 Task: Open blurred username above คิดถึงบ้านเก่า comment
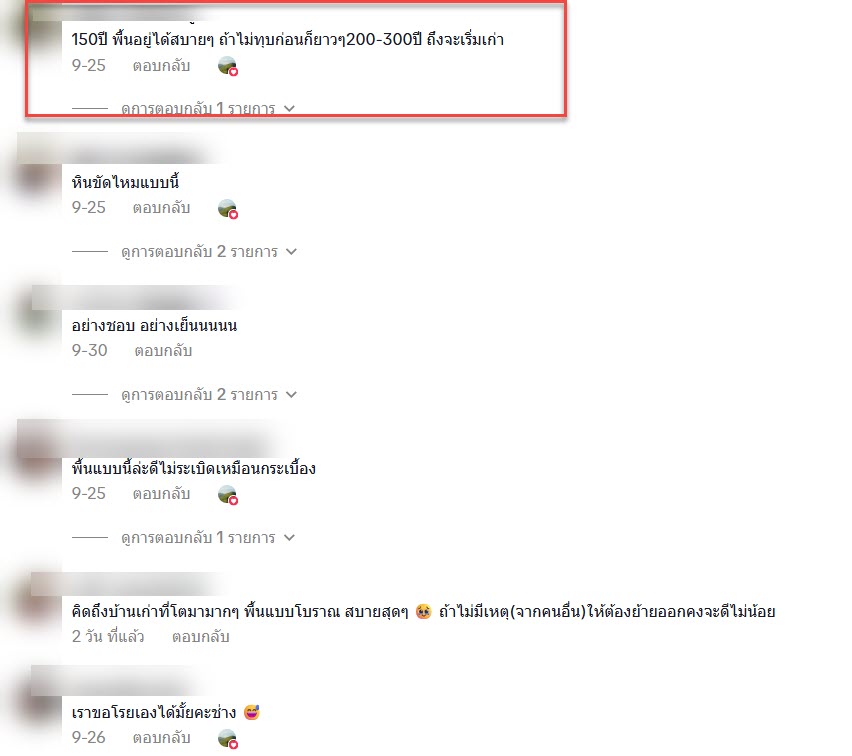pyautogui.click(x=130, y=584)
